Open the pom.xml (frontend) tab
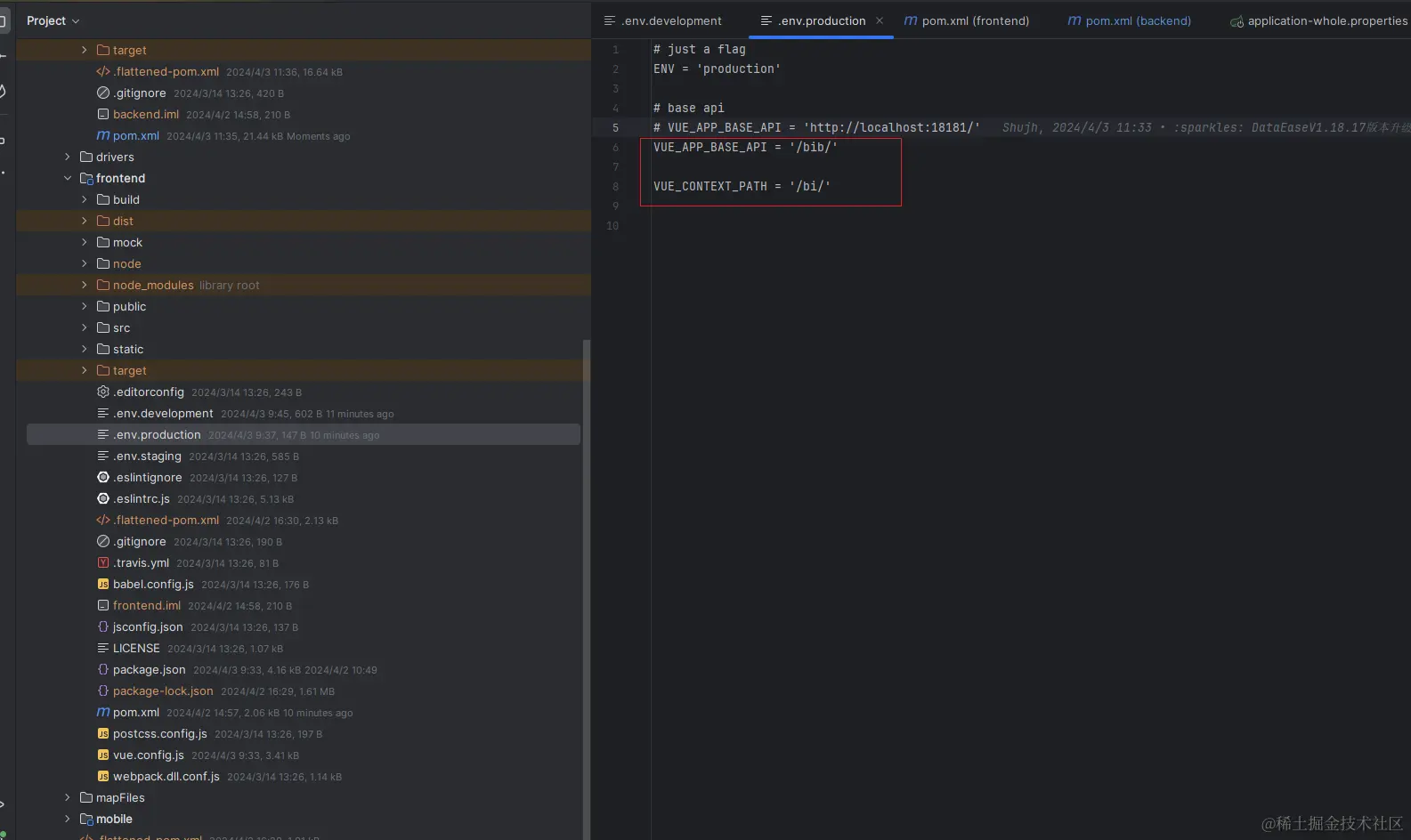The width and height of the screenshot is (1411, 840). pos(967,20)
